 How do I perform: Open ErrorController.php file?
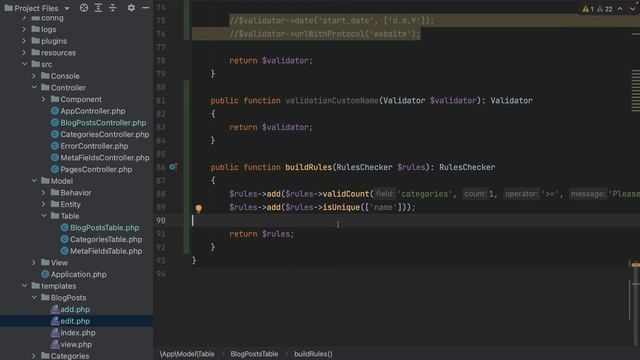pyautogui.click(x=94, y=146)
